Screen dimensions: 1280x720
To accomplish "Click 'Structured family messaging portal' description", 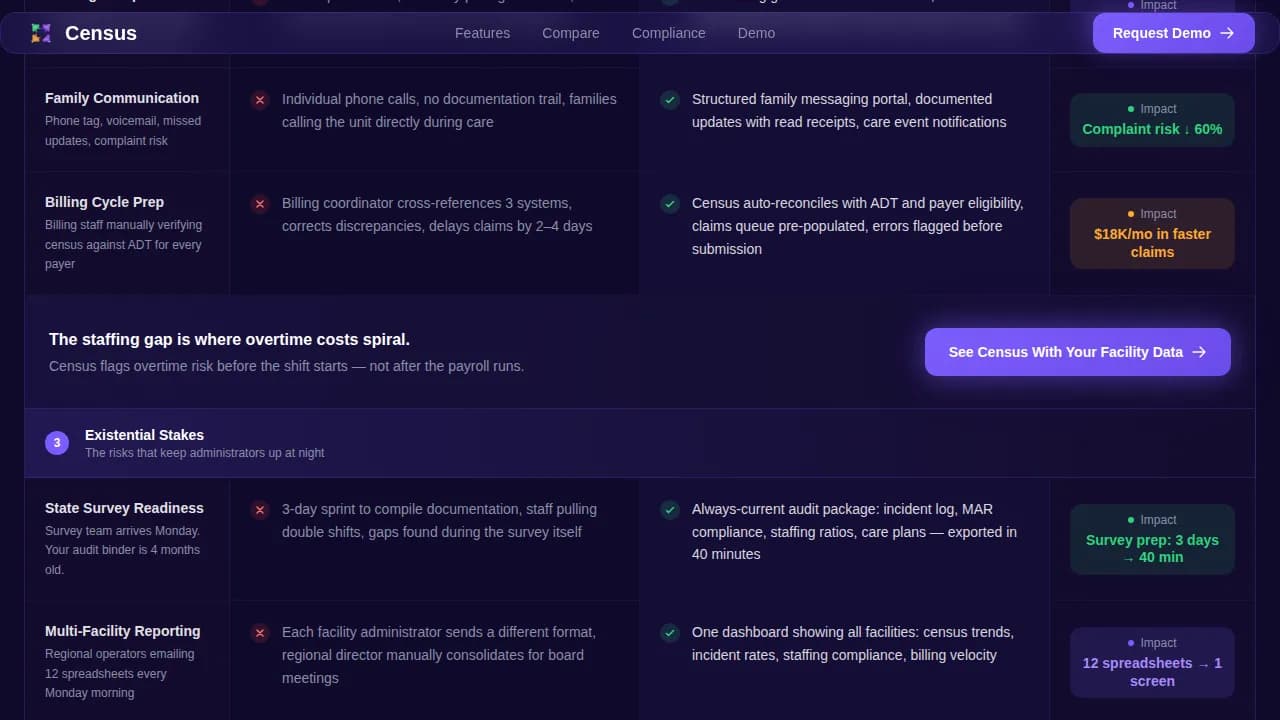I will (x=849, y=110).
